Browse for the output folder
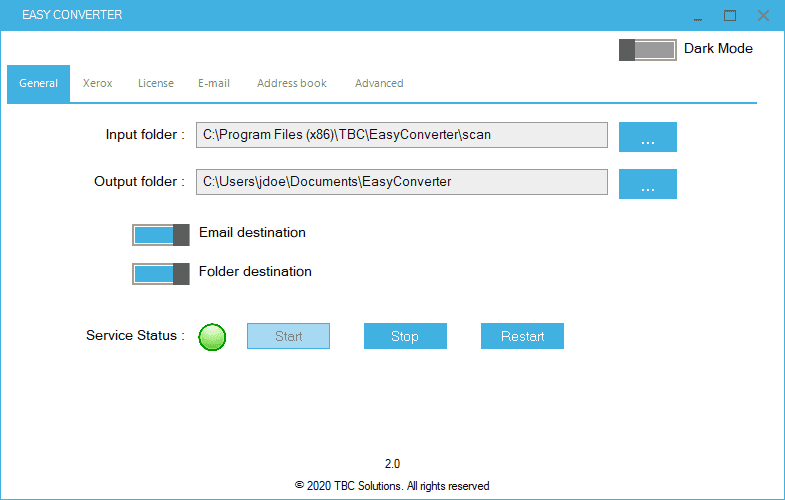The width and height of the screenshot is (785, 500). [x=647, y=184]
